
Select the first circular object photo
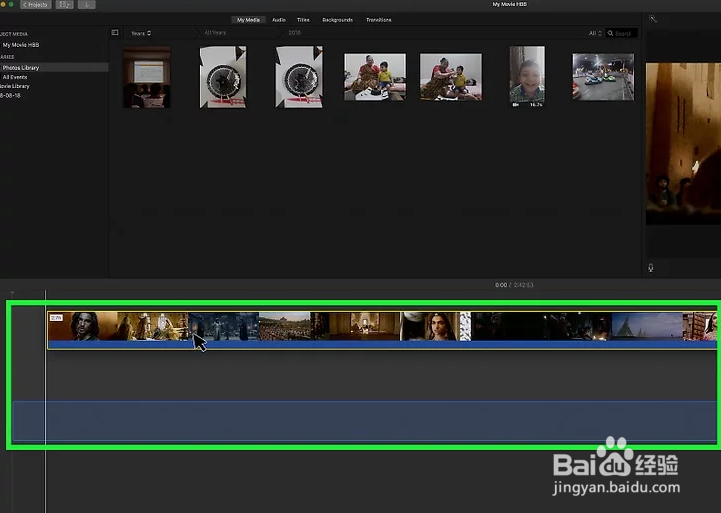(223, 77)
